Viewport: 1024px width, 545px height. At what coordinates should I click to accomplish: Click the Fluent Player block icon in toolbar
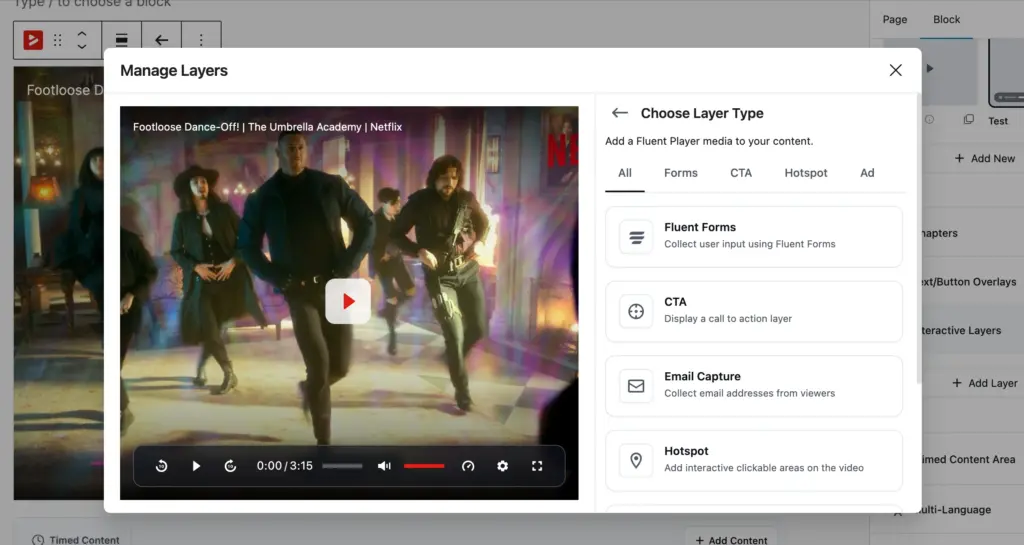[x=33, y=40]
